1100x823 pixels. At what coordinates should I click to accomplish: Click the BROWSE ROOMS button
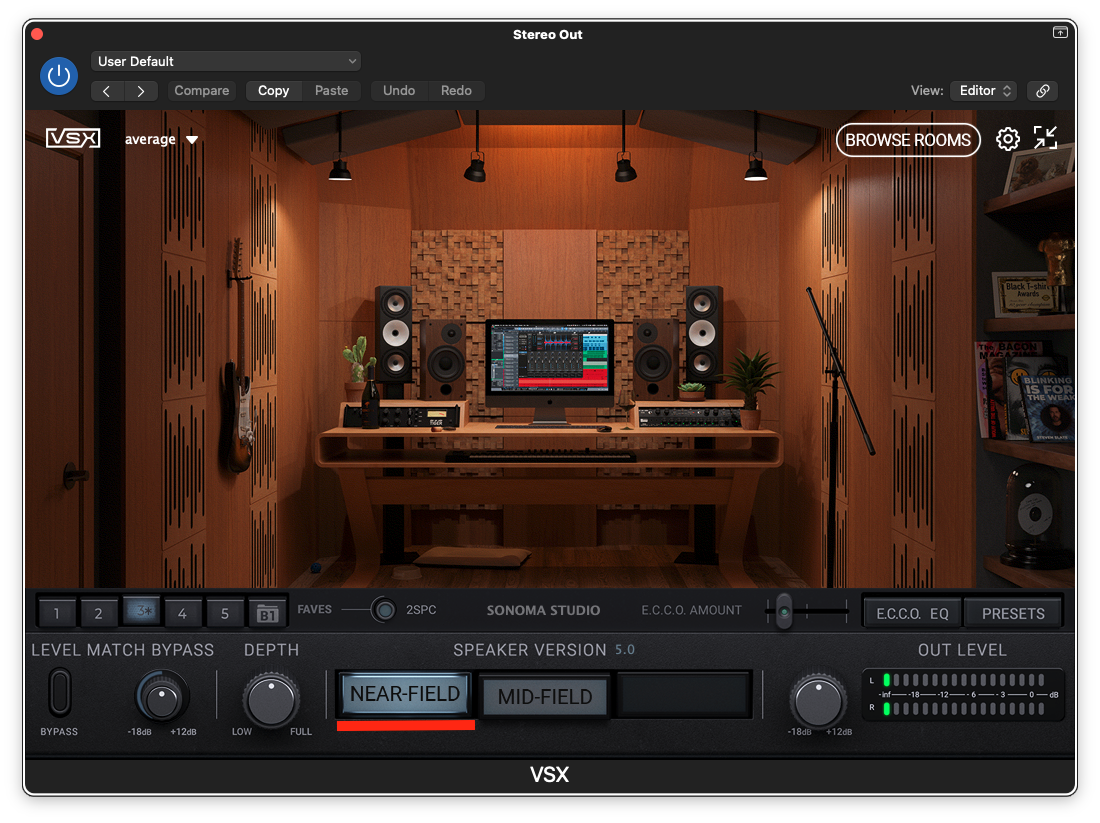(907, 140)
